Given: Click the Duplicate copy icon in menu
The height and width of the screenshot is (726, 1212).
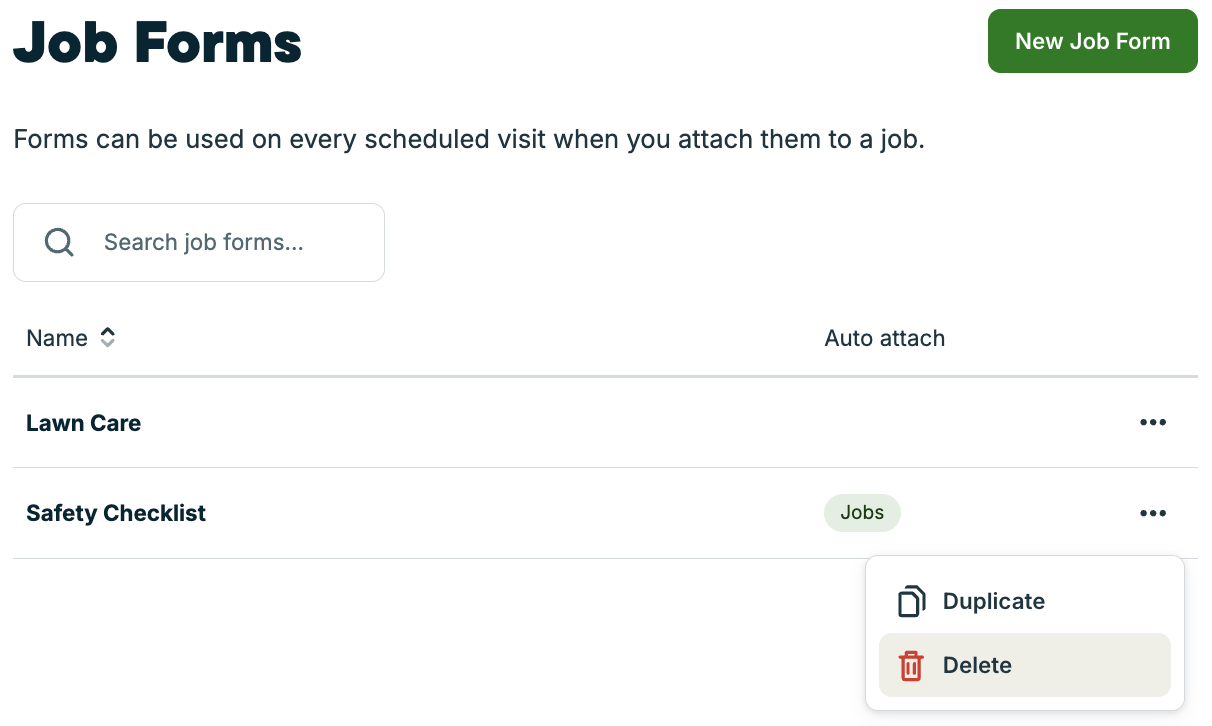Looking at the screenshot, I should point(911,602).
